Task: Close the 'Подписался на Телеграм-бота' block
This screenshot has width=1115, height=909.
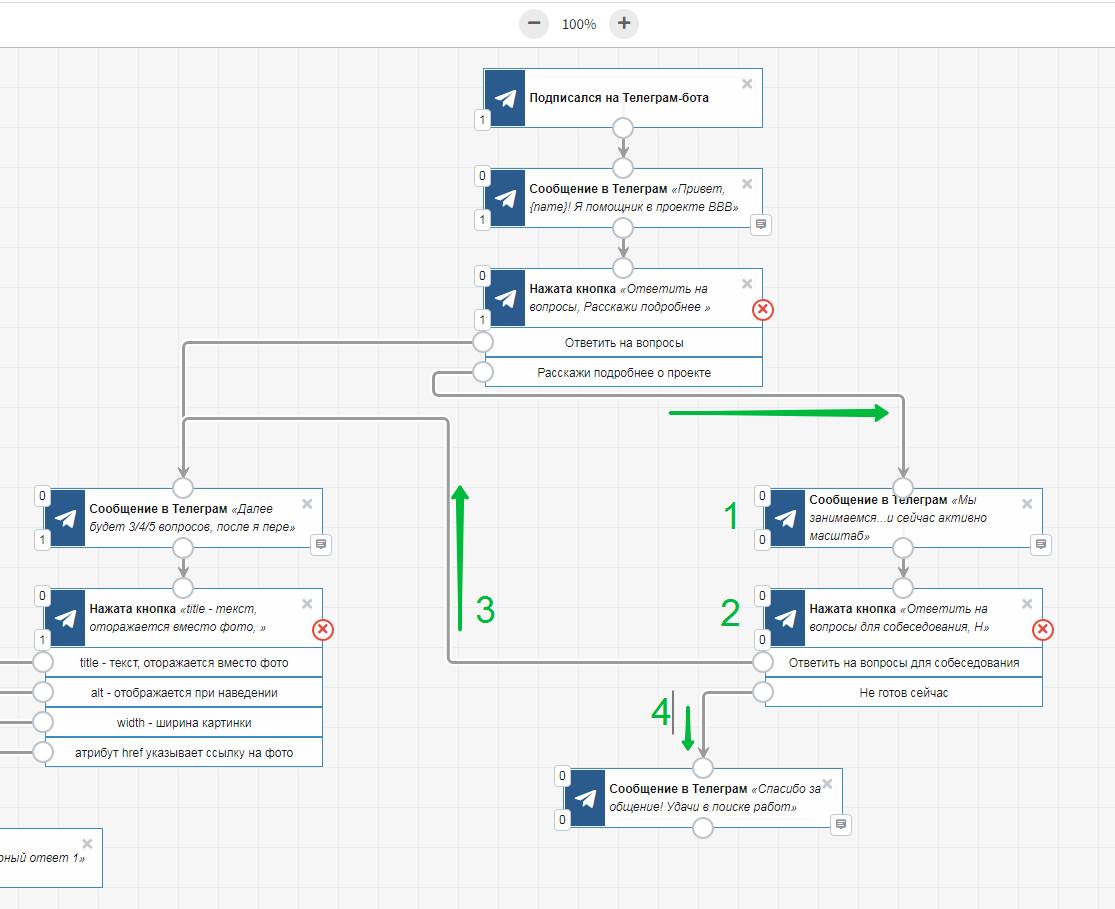Action: 746,84
